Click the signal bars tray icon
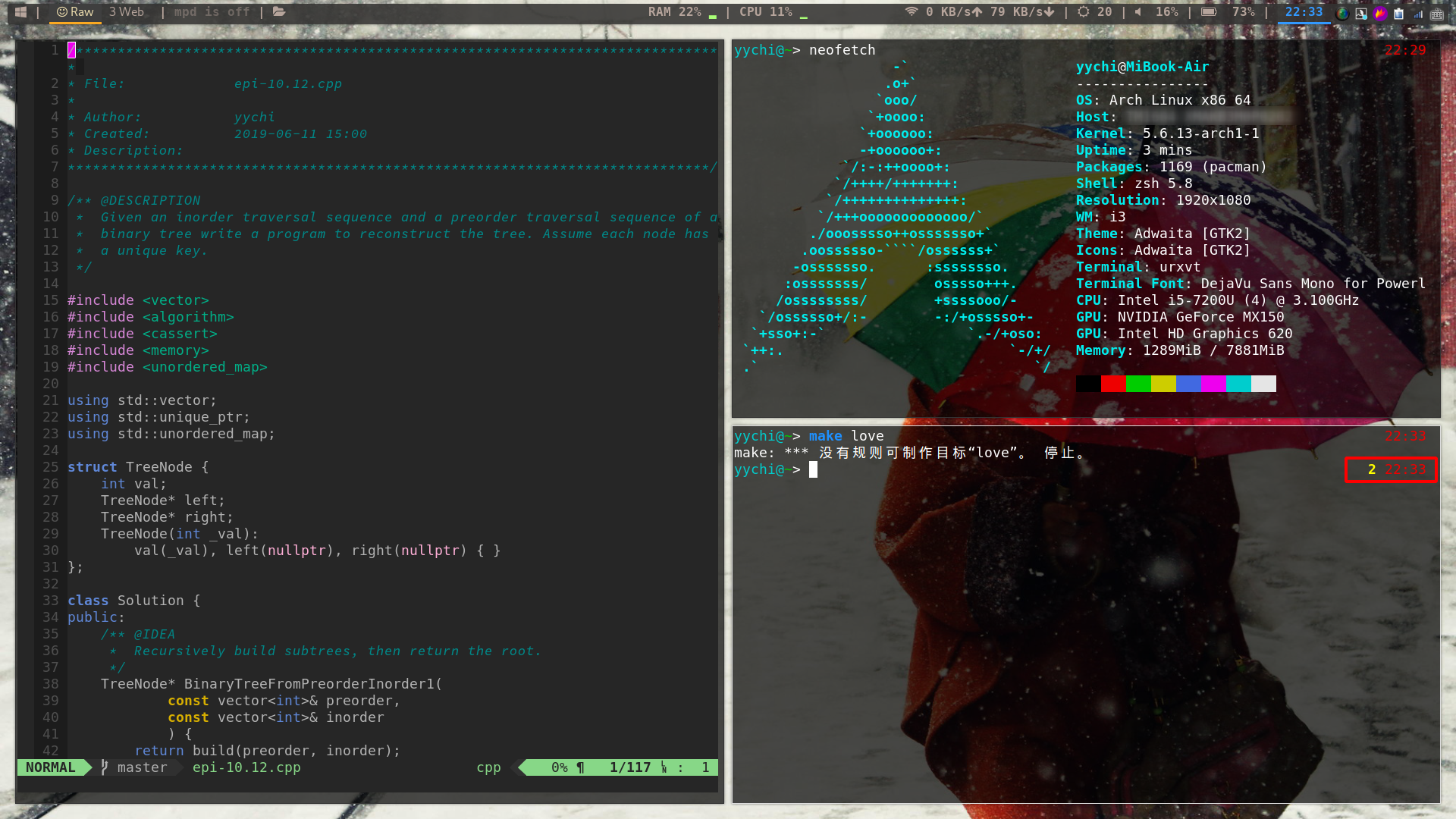1456x819 pixels. (1418, 14)
